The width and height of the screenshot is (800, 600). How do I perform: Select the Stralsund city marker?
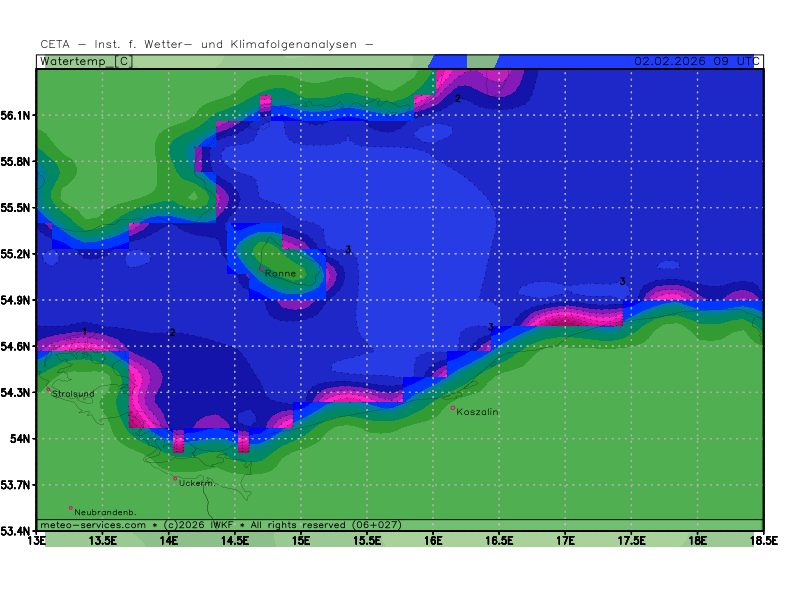coord(48,390)
